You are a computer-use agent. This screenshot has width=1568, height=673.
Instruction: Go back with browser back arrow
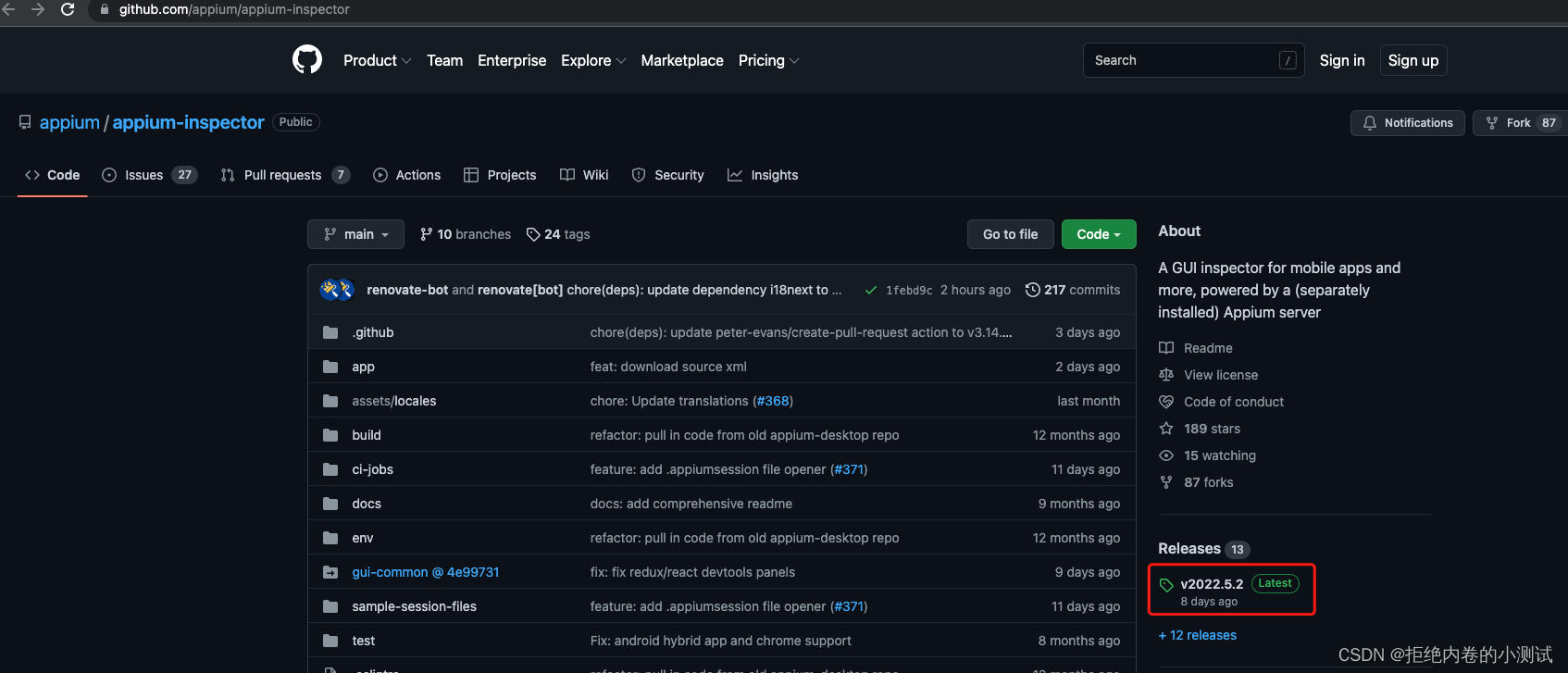point(8,9)
